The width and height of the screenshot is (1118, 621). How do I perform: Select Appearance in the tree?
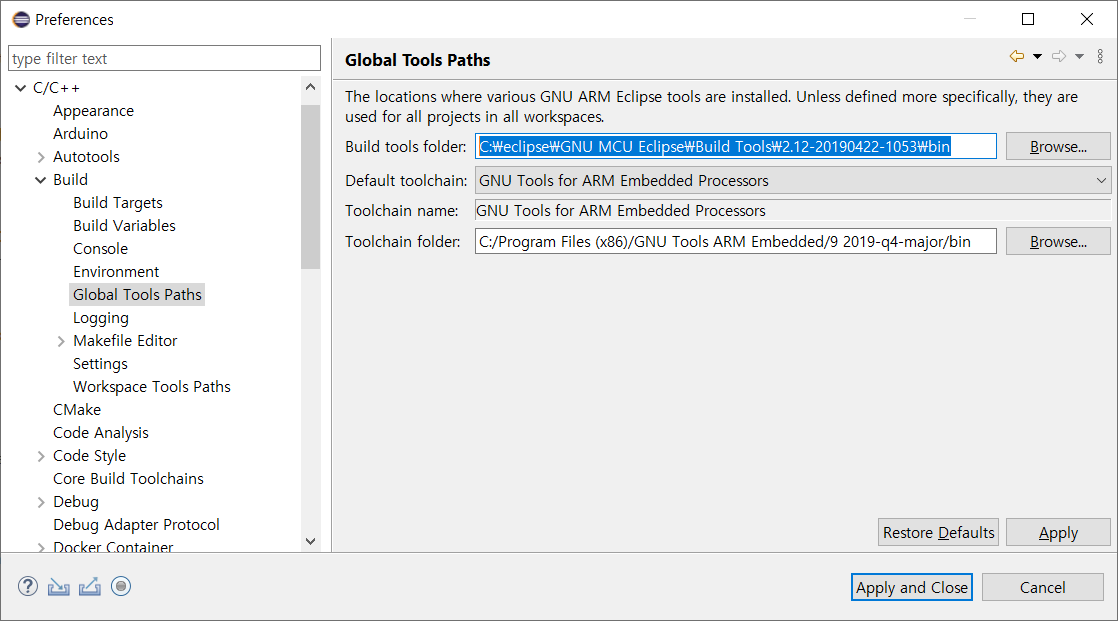tap(93, 111)
